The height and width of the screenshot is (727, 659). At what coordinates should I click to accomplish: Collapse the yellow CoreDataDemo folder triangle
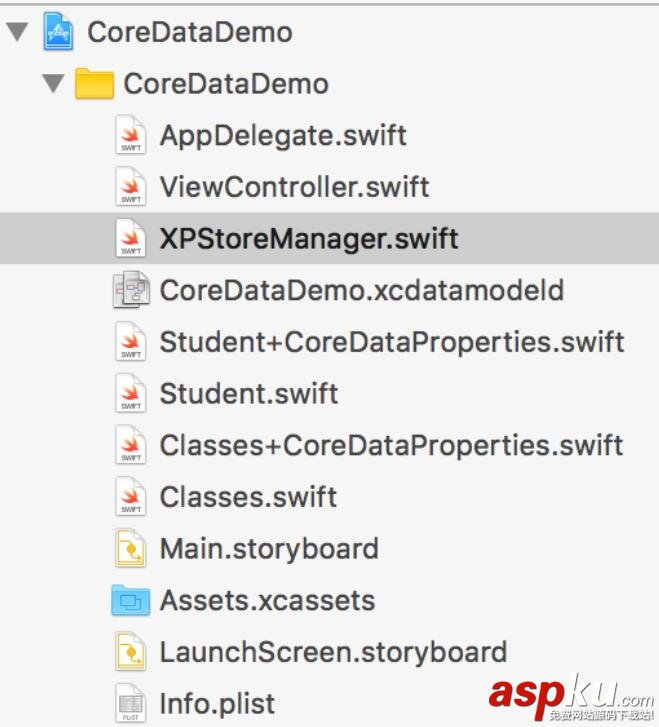coord(53,84)
